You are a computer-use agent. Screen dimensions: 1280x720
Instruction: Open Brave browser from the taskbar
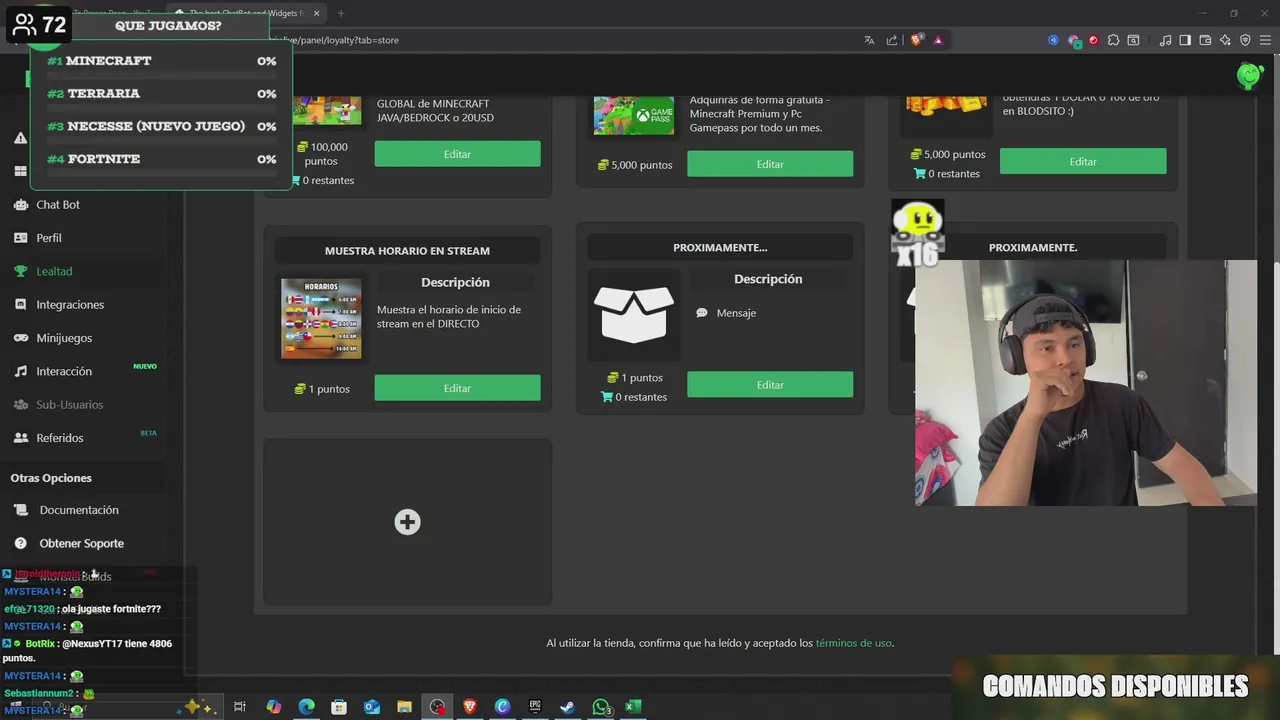tap(470, 707)
